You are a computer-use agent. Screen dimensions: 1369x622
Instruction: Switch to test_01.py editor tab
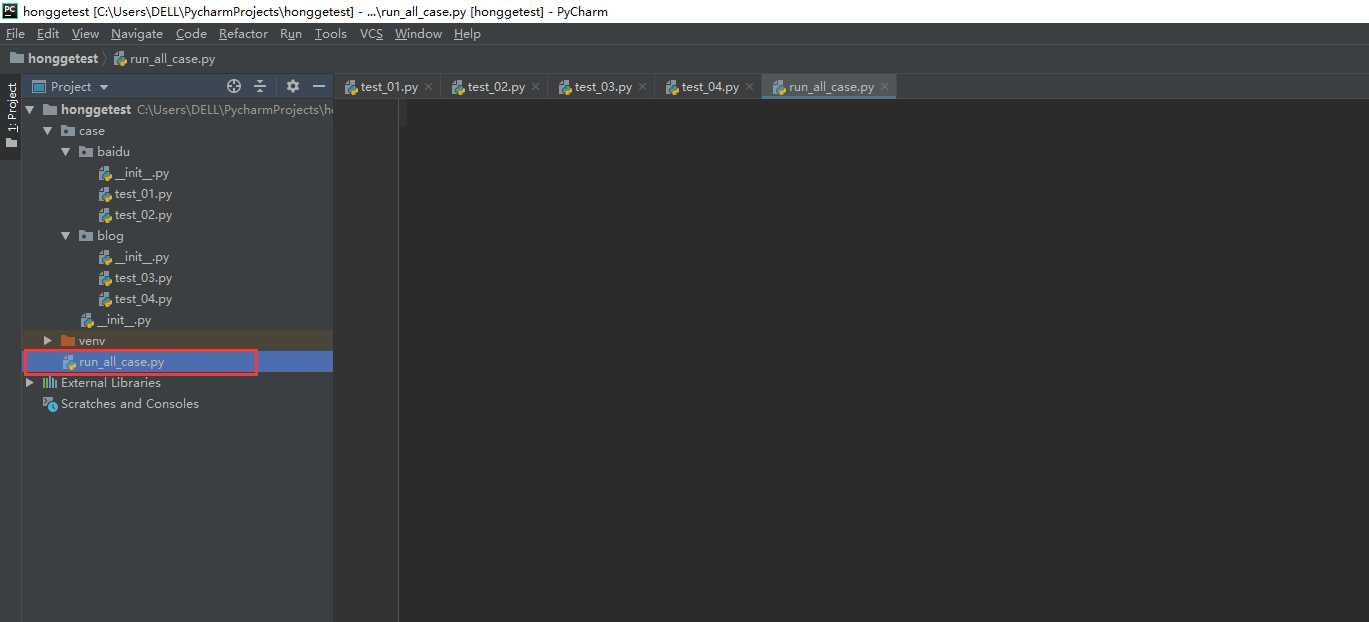(x=389, y=87)
